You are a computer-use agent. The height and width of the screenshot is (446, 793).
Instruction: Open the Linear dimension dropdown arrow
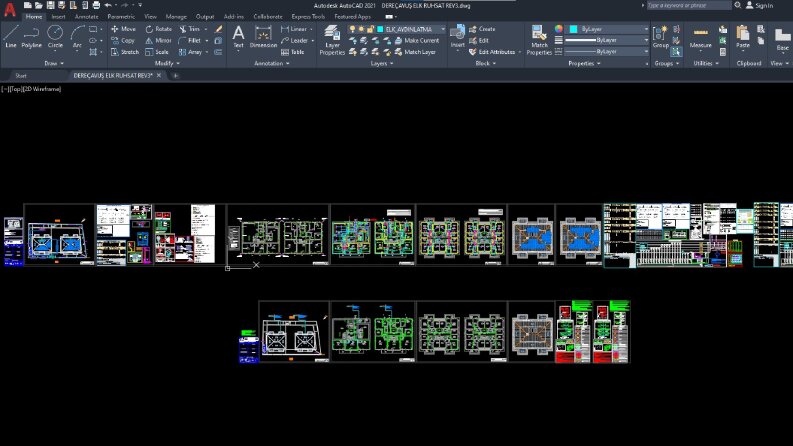(311, 29)
